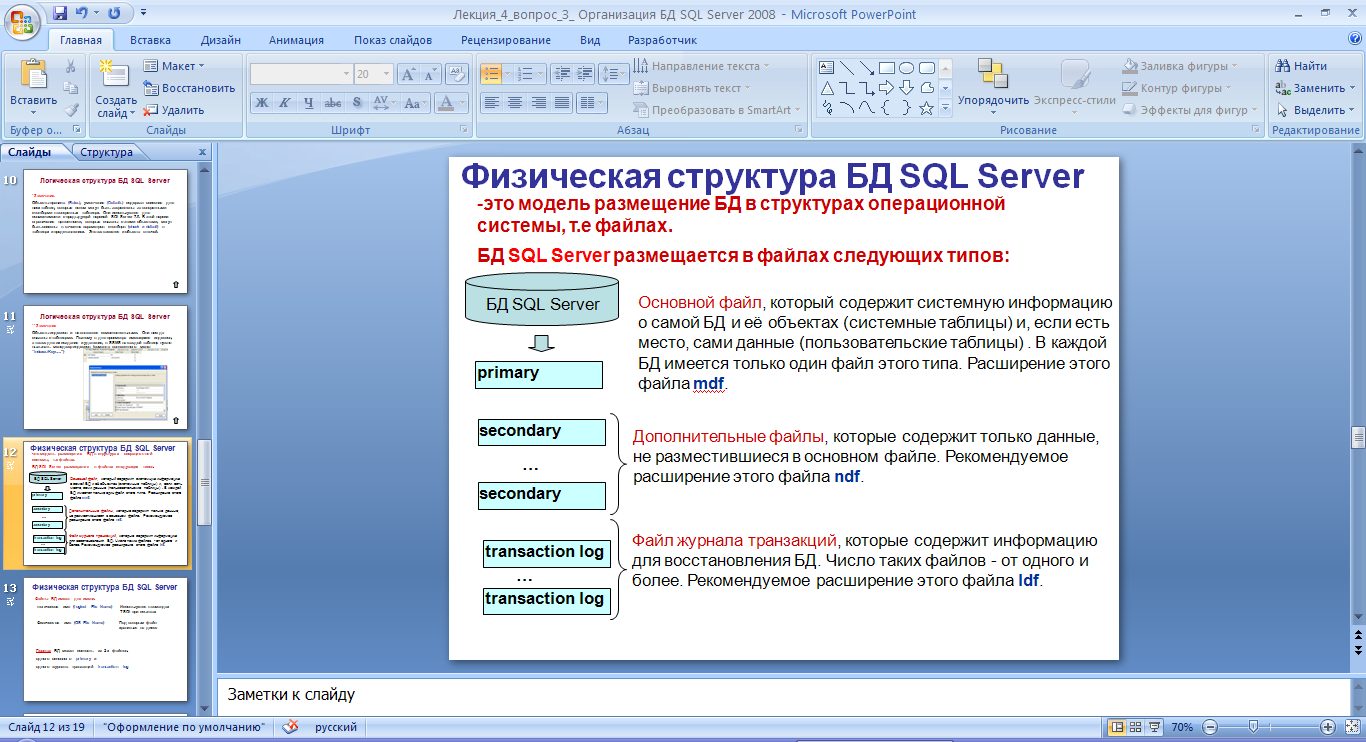Viewport: 1366px width, 742px height.
Task: Start Slide Show view from status bar
Action: 1156,727
